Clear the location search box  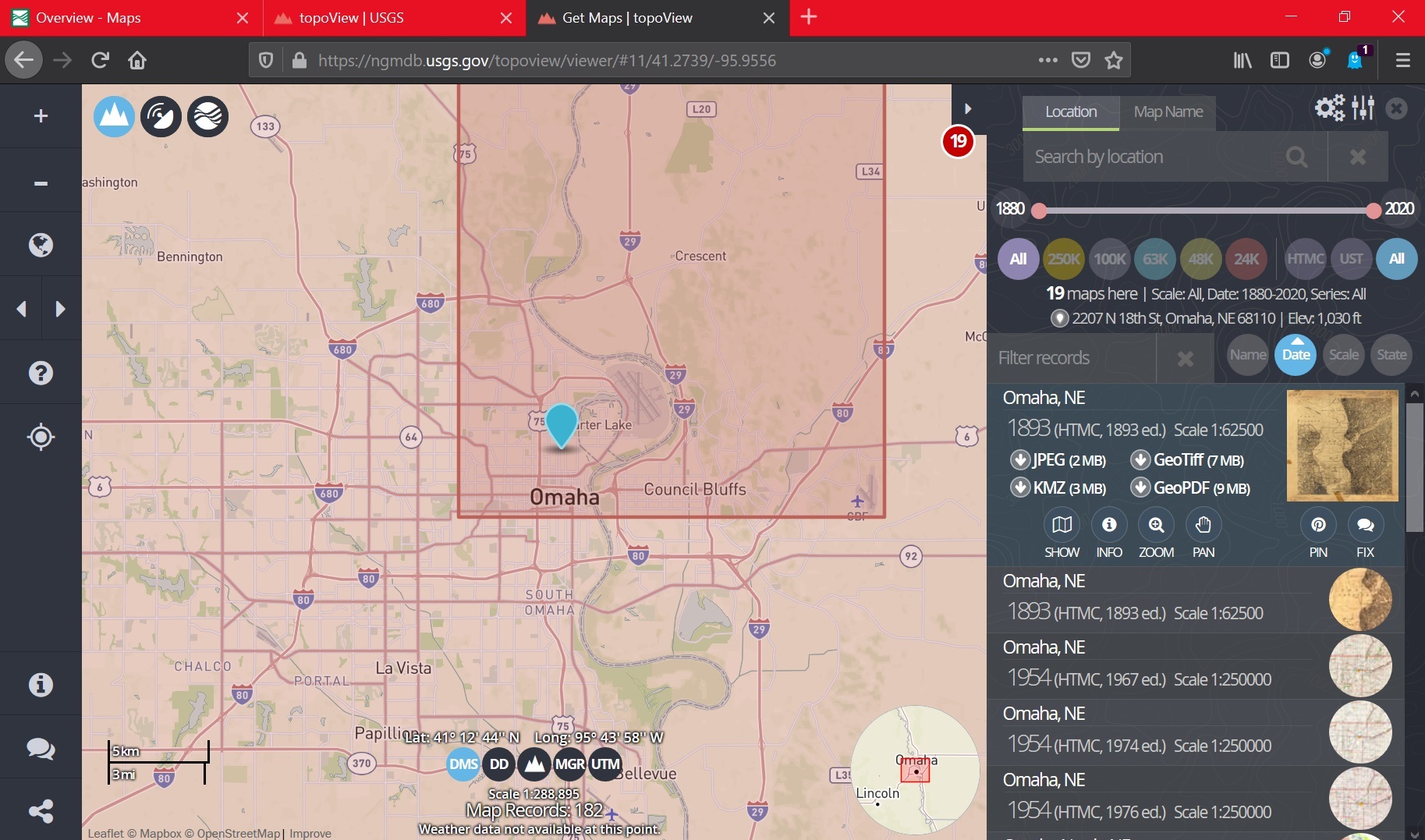[x=1358, y=157]
